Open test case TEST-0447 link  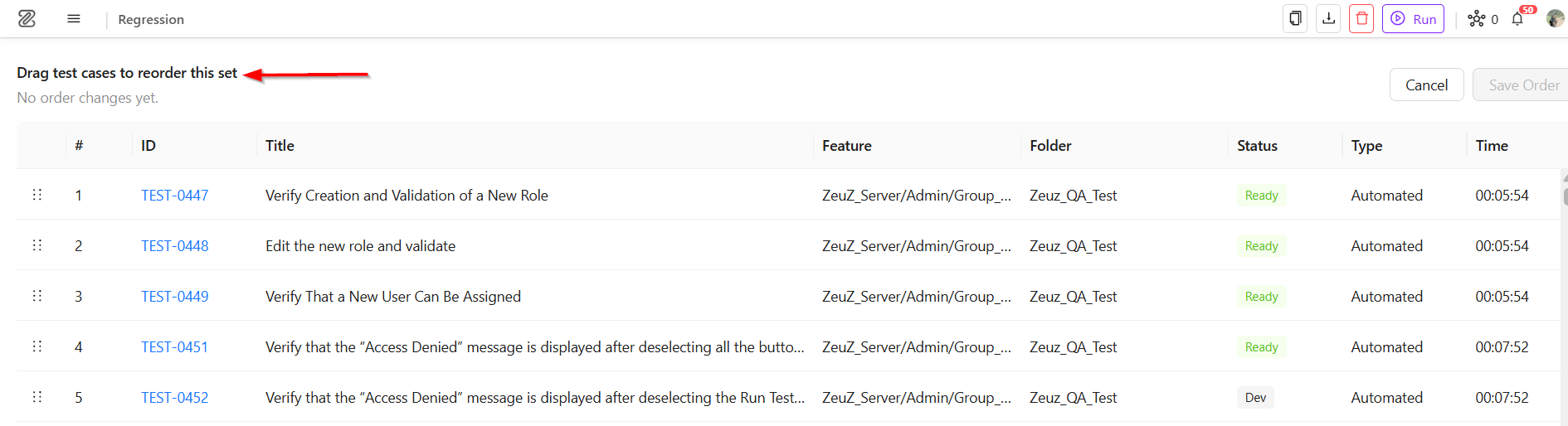coord(174,195)
